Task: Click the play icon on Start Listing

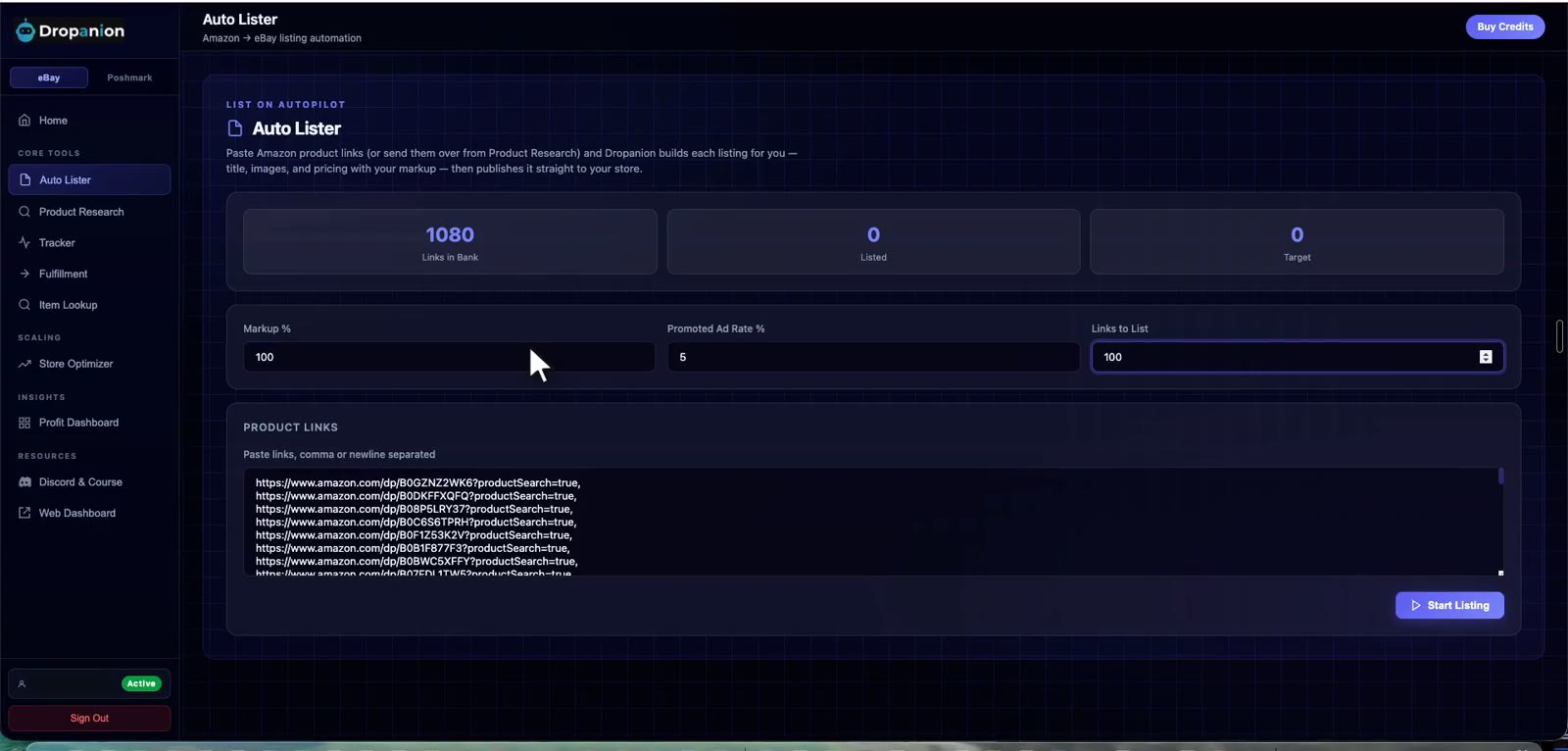Action: coord(1416,605)
